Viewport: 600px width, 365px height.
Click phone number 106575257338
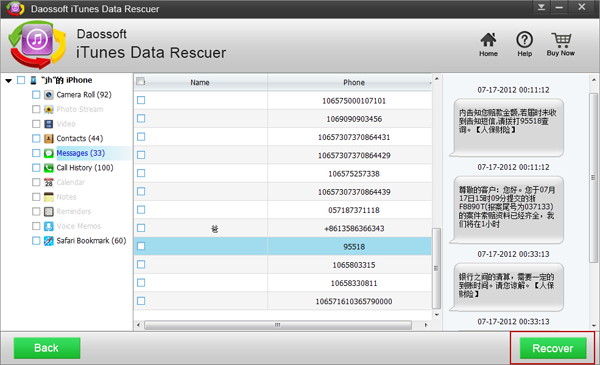pos(354,174)
